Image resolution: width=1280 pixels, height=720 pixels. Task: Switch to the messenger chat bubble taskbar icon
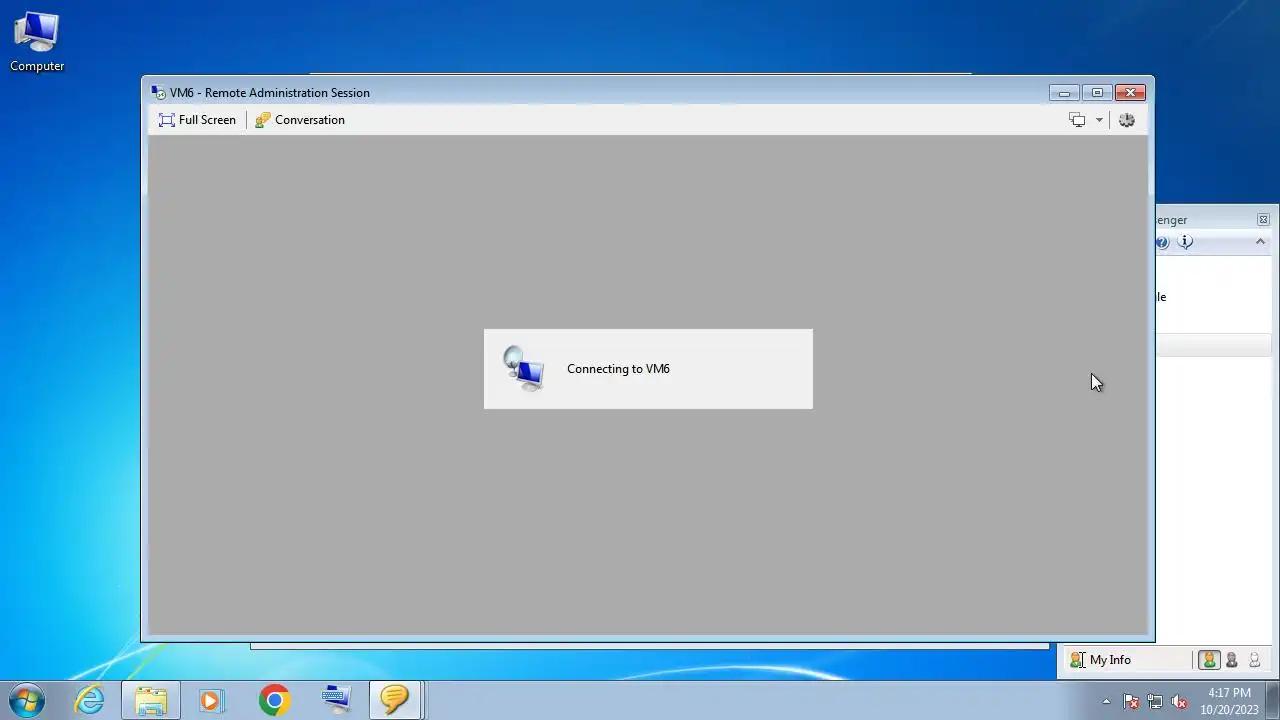(x=395, y=700)
